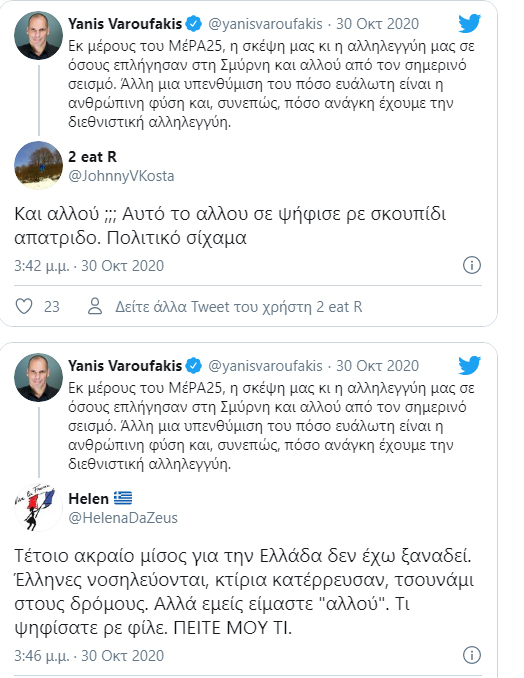
Task: Open the 3:42 μ.μ. · 30 Οκτ 2020 timestamp
Action: tap(89, 265)
